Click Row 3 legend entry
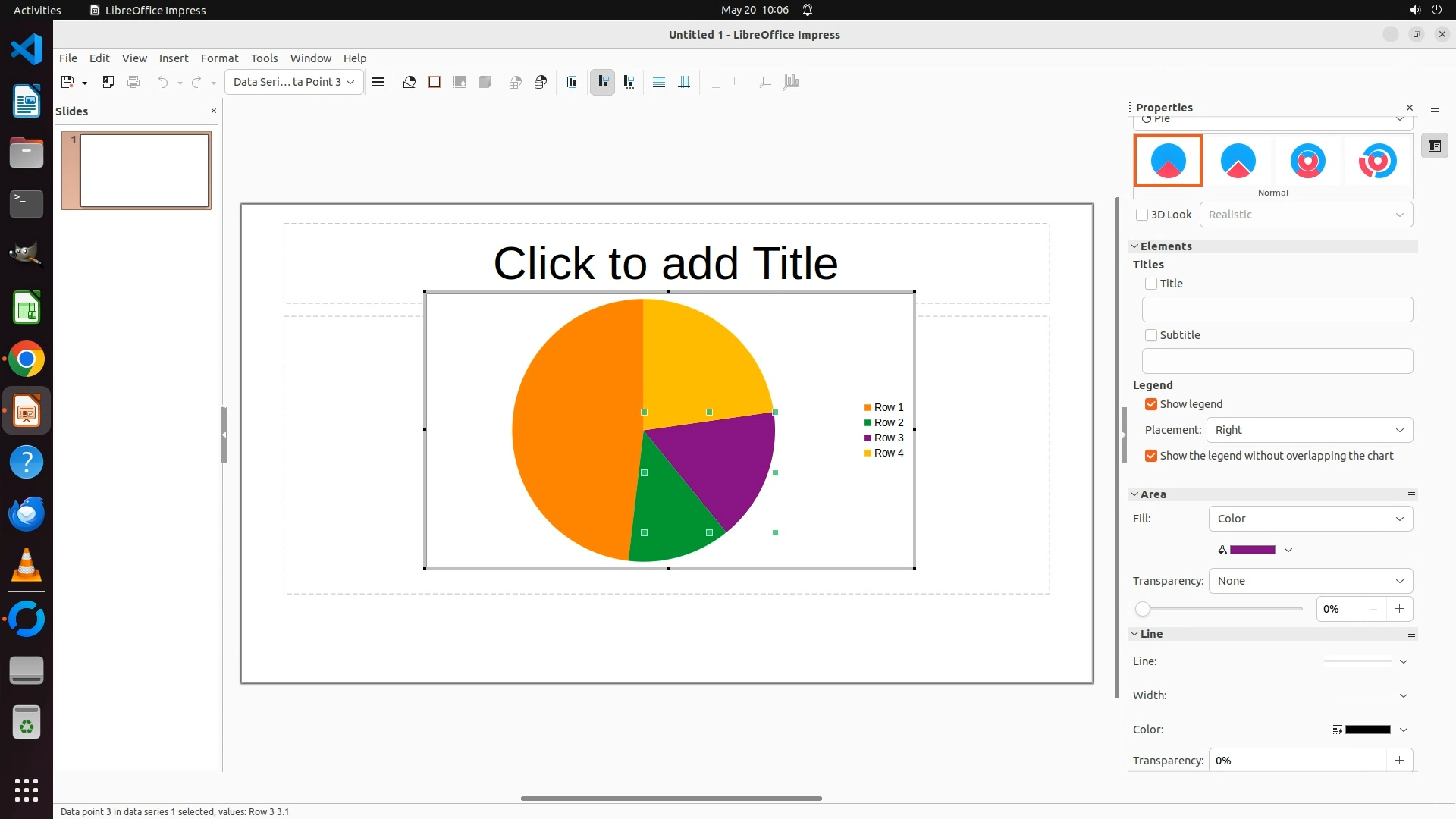 coord(888,438)
